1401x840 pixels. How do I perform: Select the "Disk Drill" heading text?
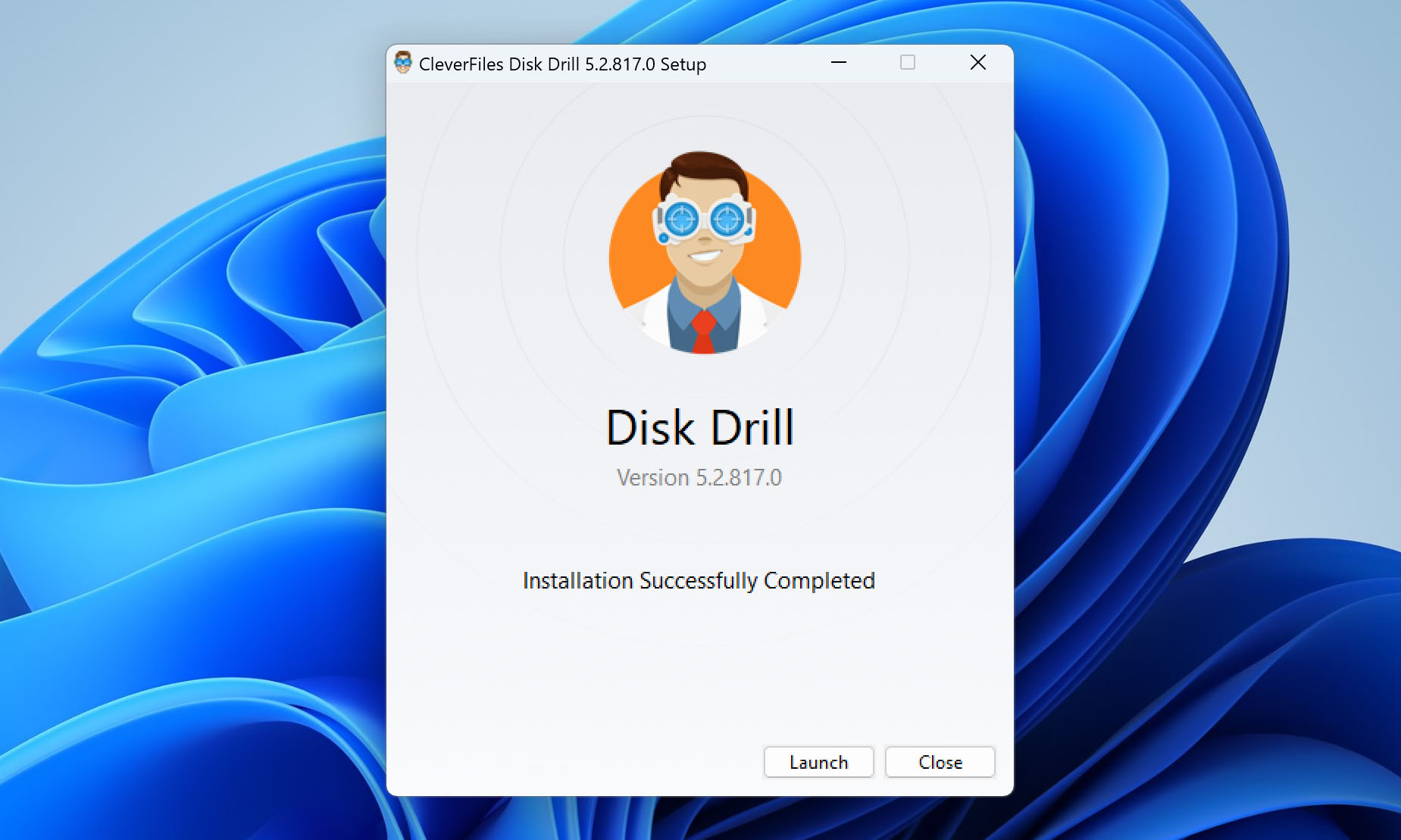[x=700, y=428]
